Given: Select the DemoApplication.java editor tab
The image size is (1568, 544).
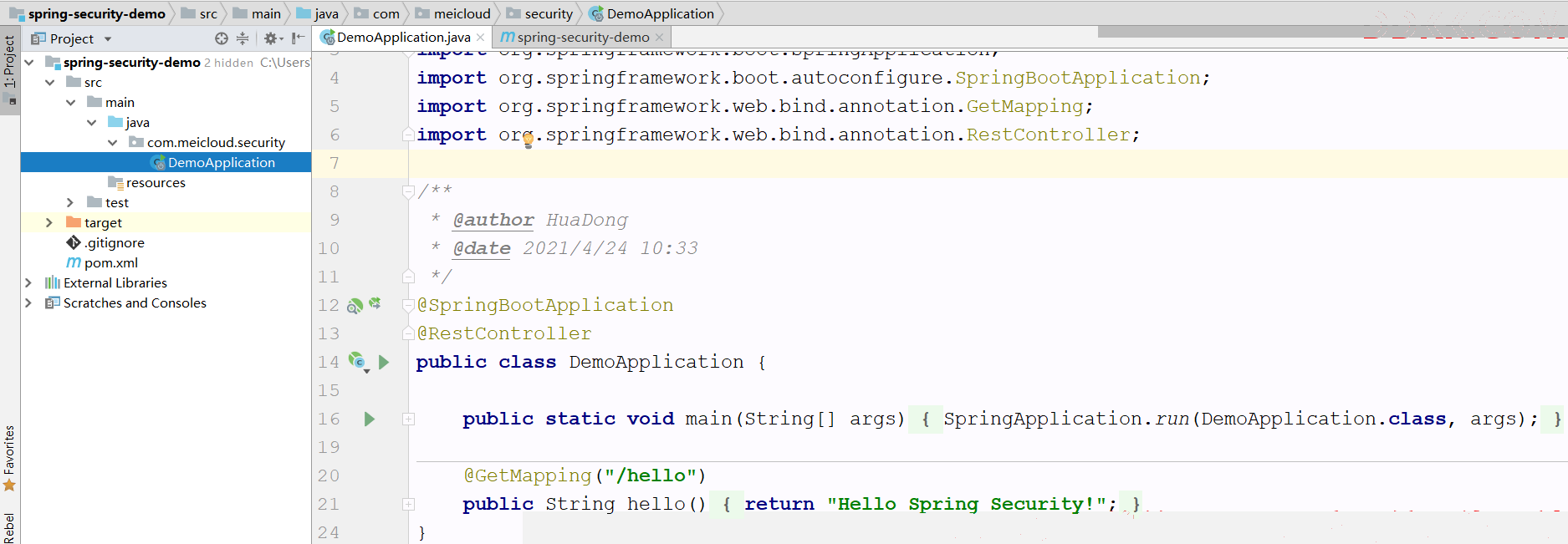Looking at the screenshot, I should pyautogui.click(x=402, y=38).
